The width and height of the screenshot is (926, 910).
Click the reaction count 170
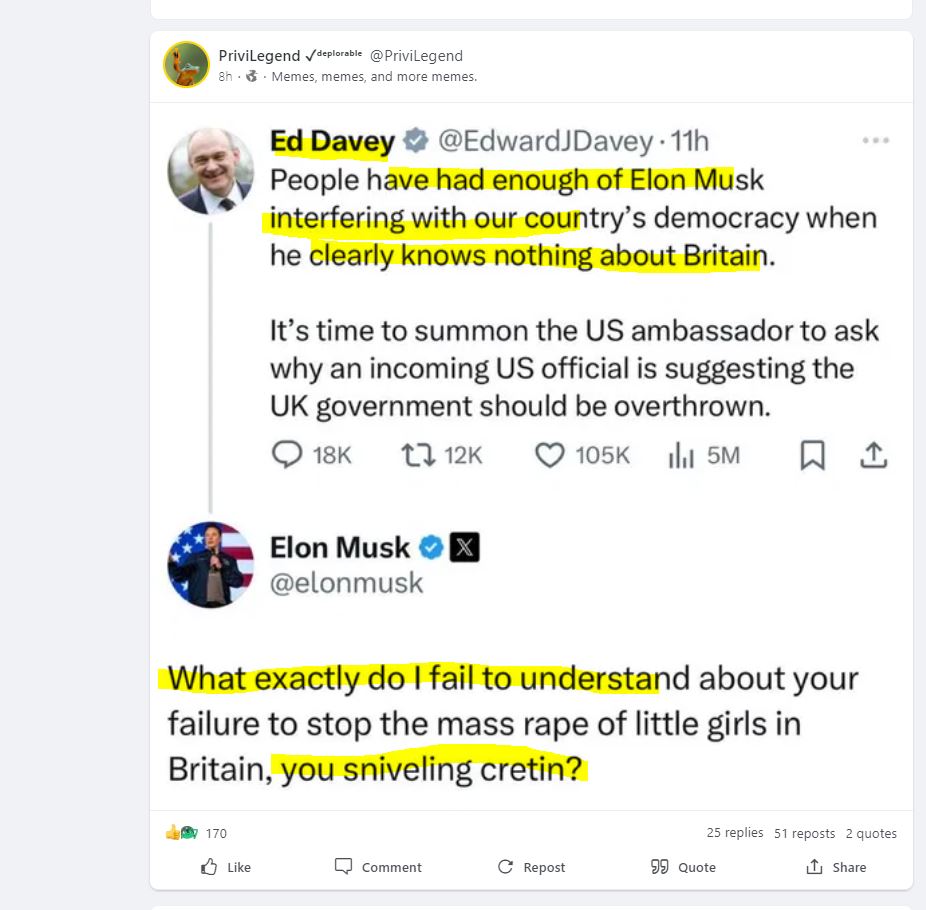click(216, 833)
